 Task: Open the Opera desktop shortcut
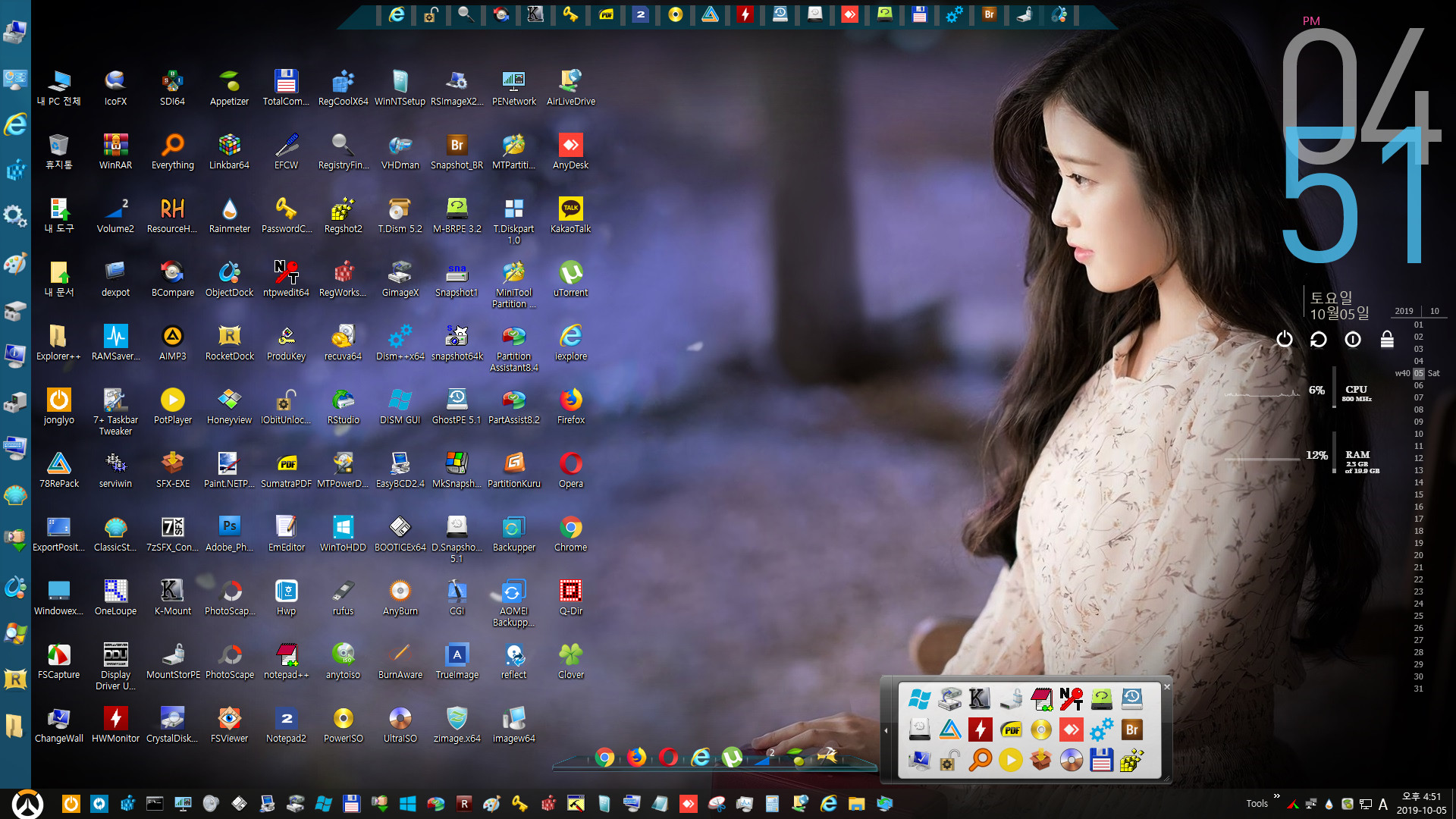pos(570,469)
